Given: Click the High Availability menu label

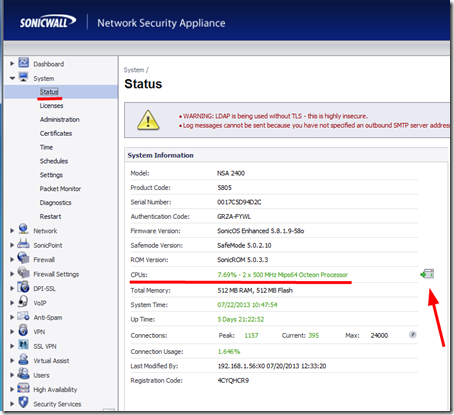Looking at the screenshot, I should [x=55, y=389].
